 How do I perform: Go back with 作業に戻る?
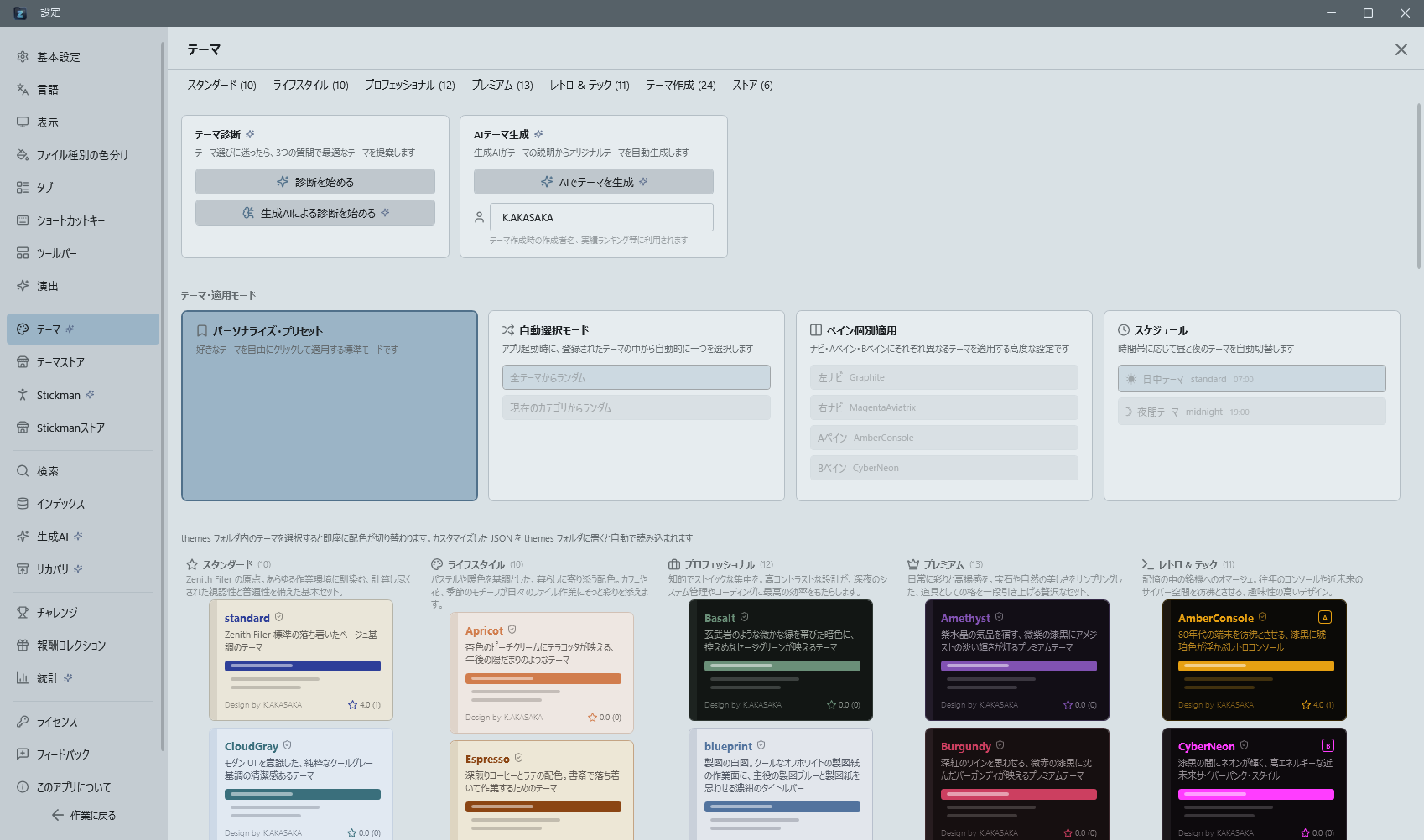[84, 815]
